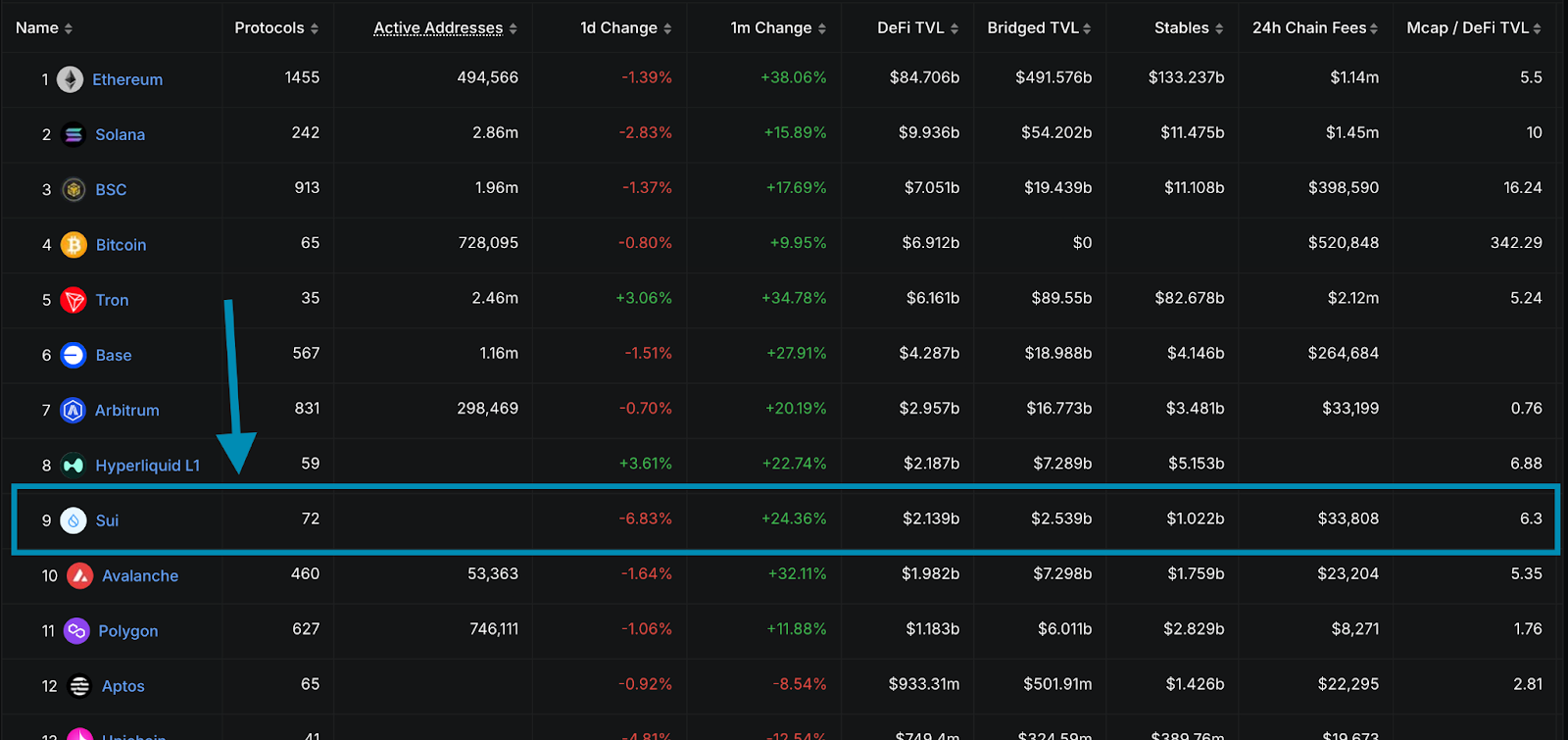The height and width of the screenshot is (740, 1568).
Task: Click Bitcoin's Mcap ratio 342.29
Action: click(1516, 243)
